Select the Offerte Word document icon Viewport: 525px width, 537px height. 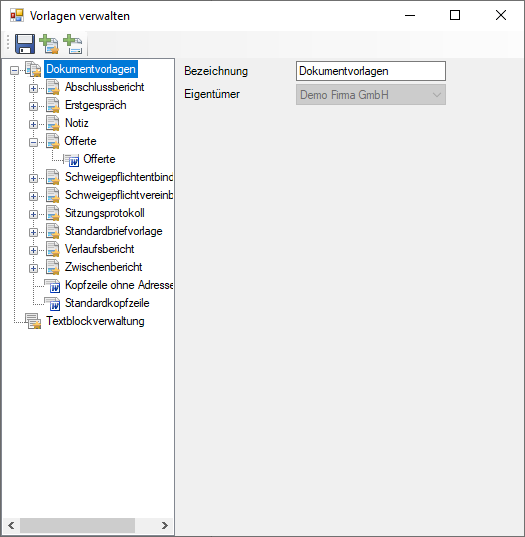point(72,159)
